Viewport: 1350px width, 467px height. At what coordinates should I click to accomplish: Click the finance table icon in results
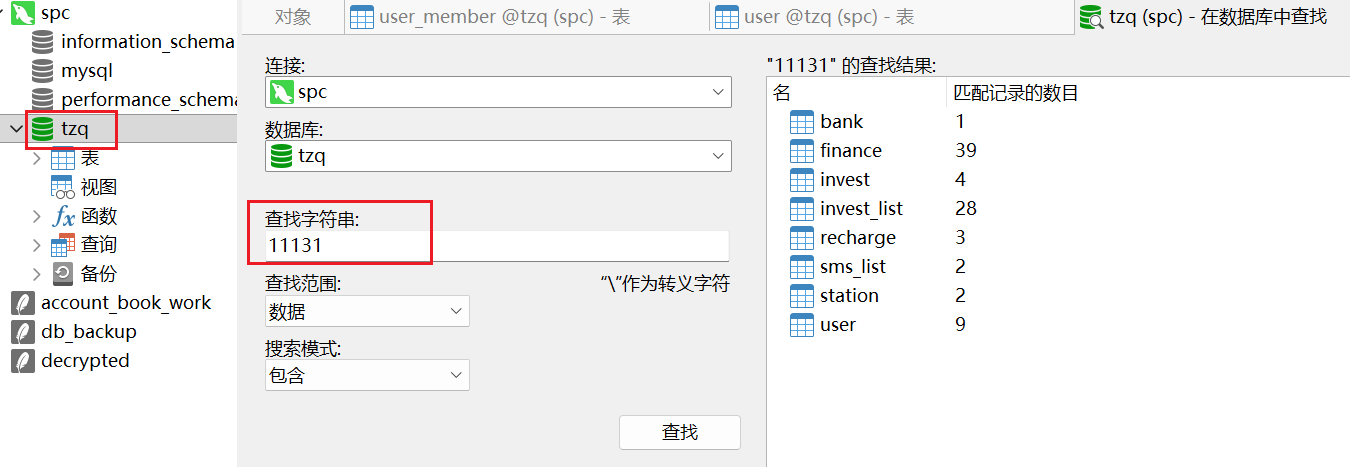pos(802,151)
